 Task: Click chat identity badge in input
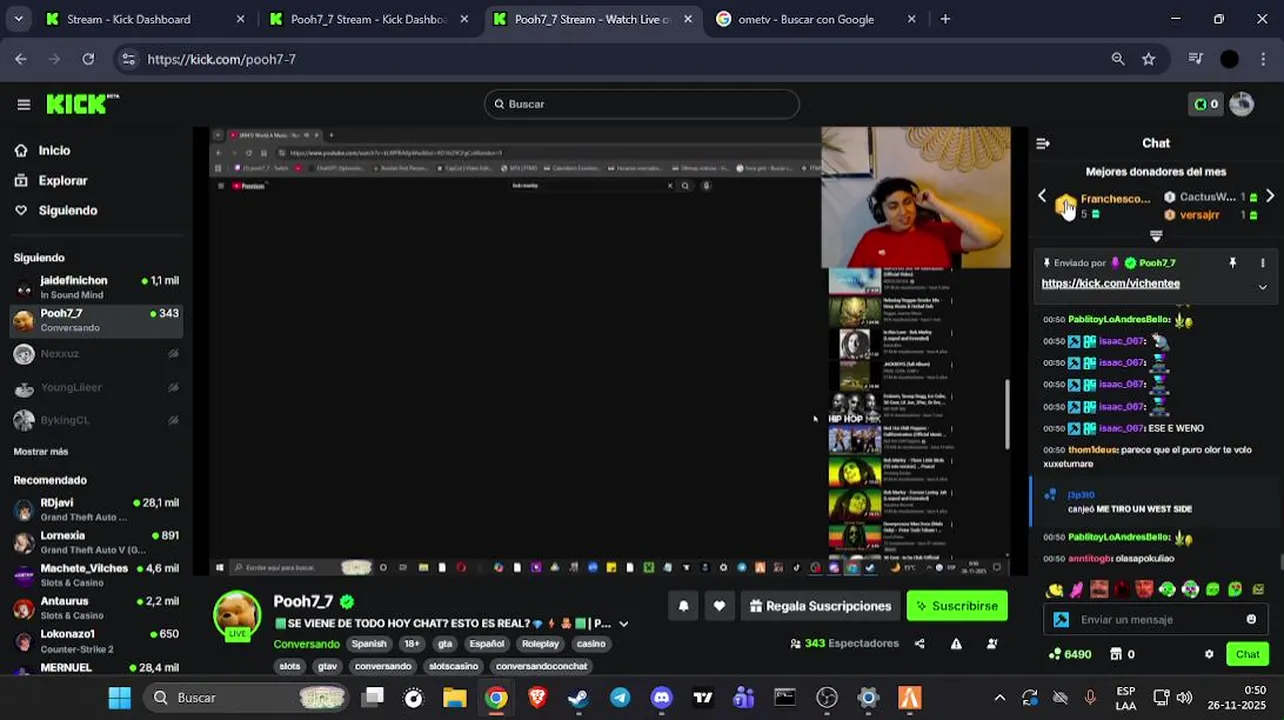[1061, 620]
